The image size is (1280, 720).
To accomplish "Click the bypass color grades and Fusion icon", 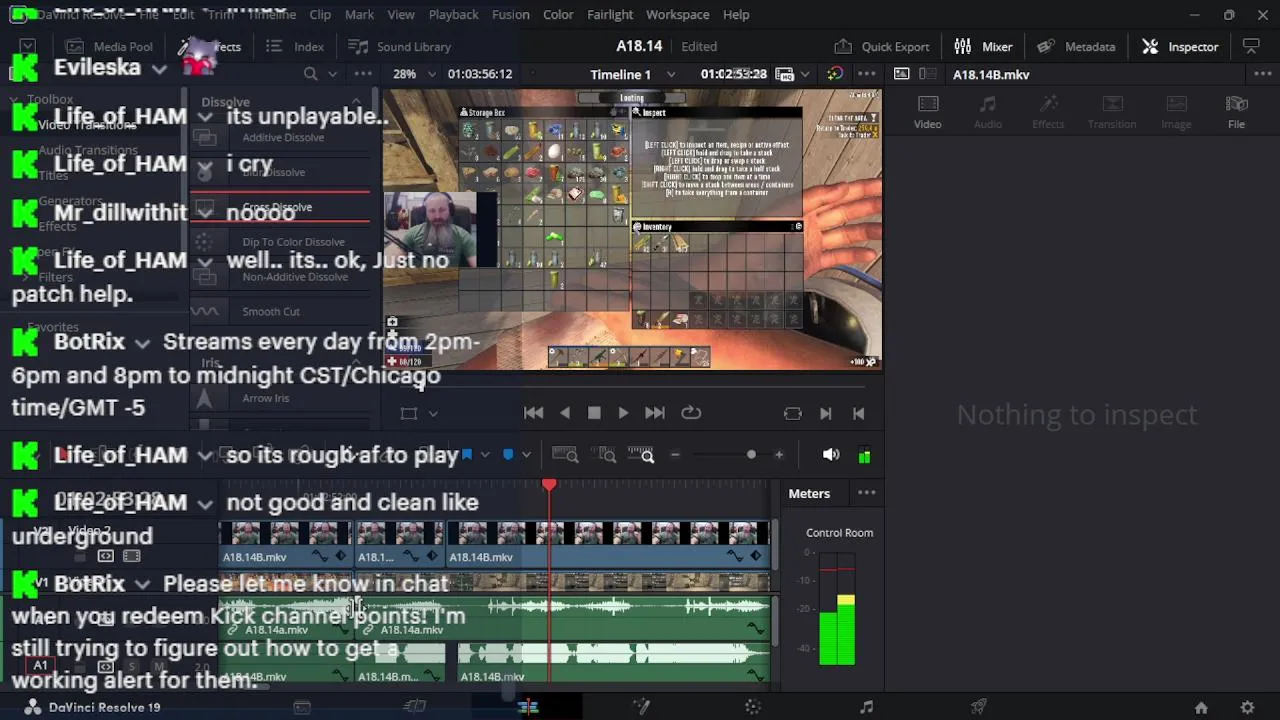I will [835, 74].
